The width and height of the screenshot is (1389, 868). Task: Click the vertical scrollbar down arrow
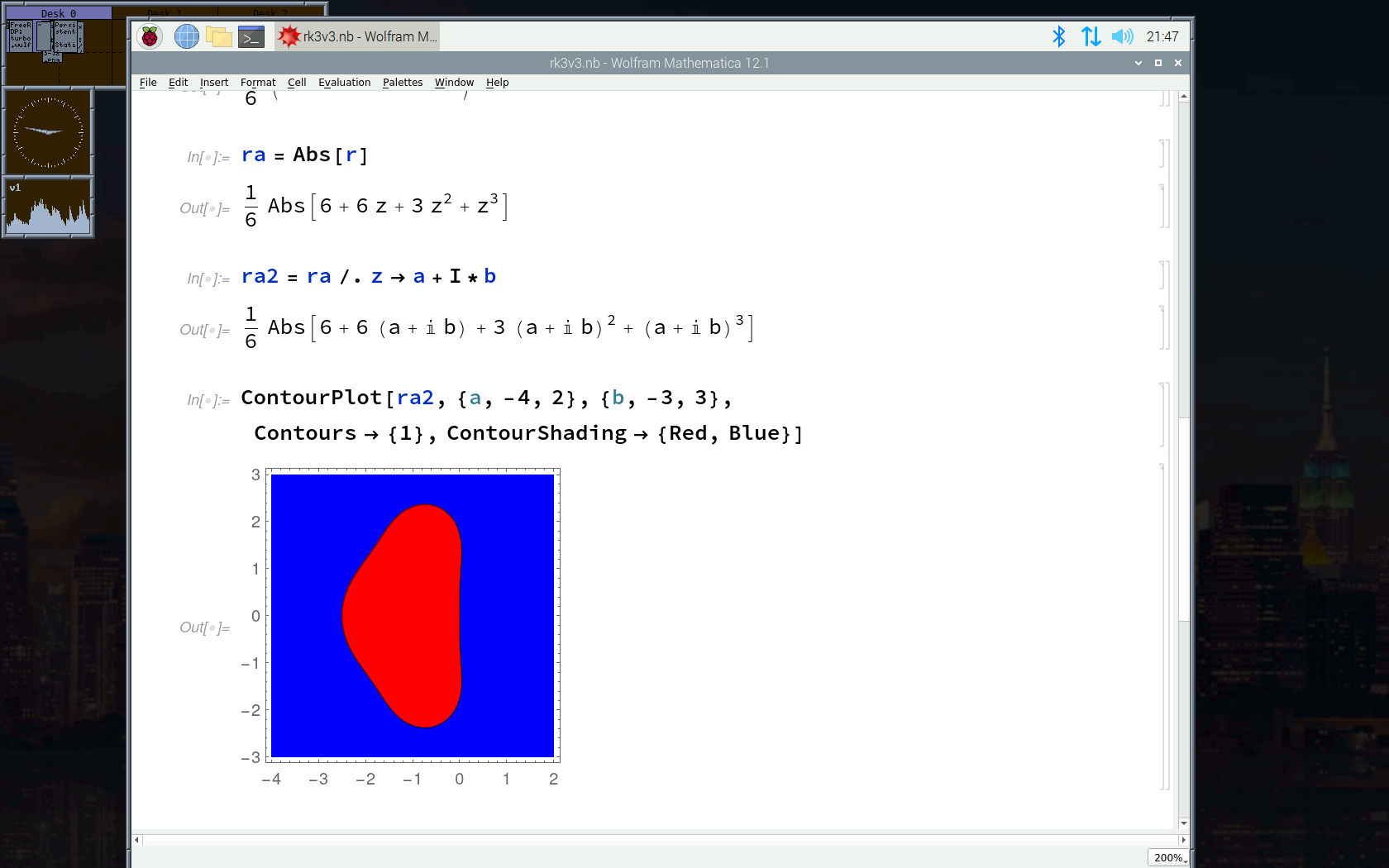click(x=1184, y=823)
